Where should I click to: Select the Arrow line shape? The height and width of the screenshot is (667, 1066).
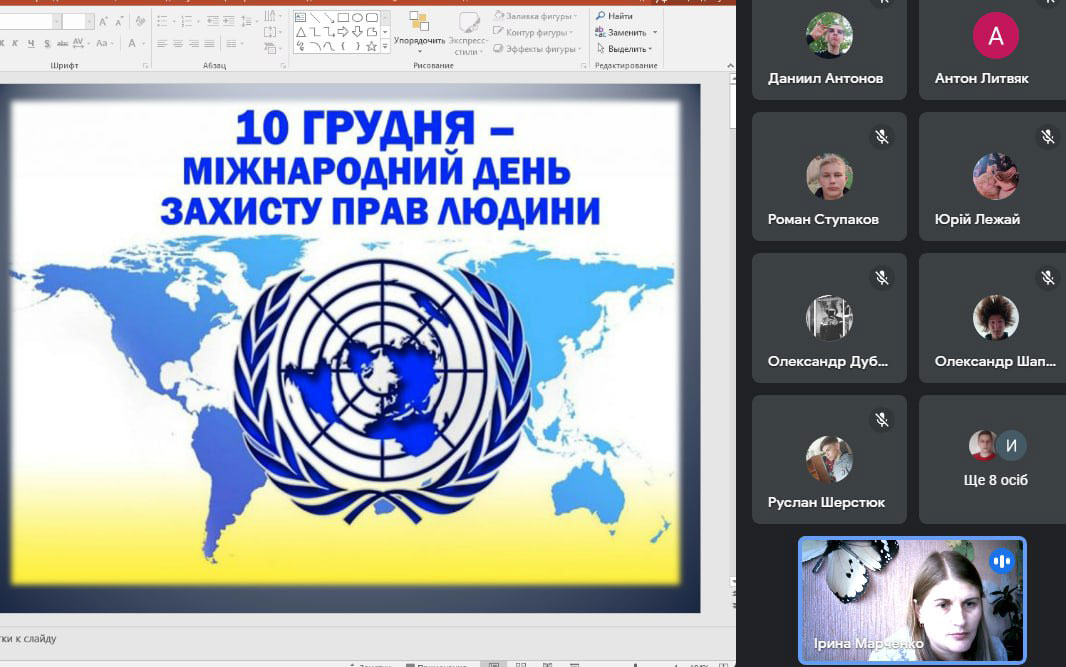329,18
